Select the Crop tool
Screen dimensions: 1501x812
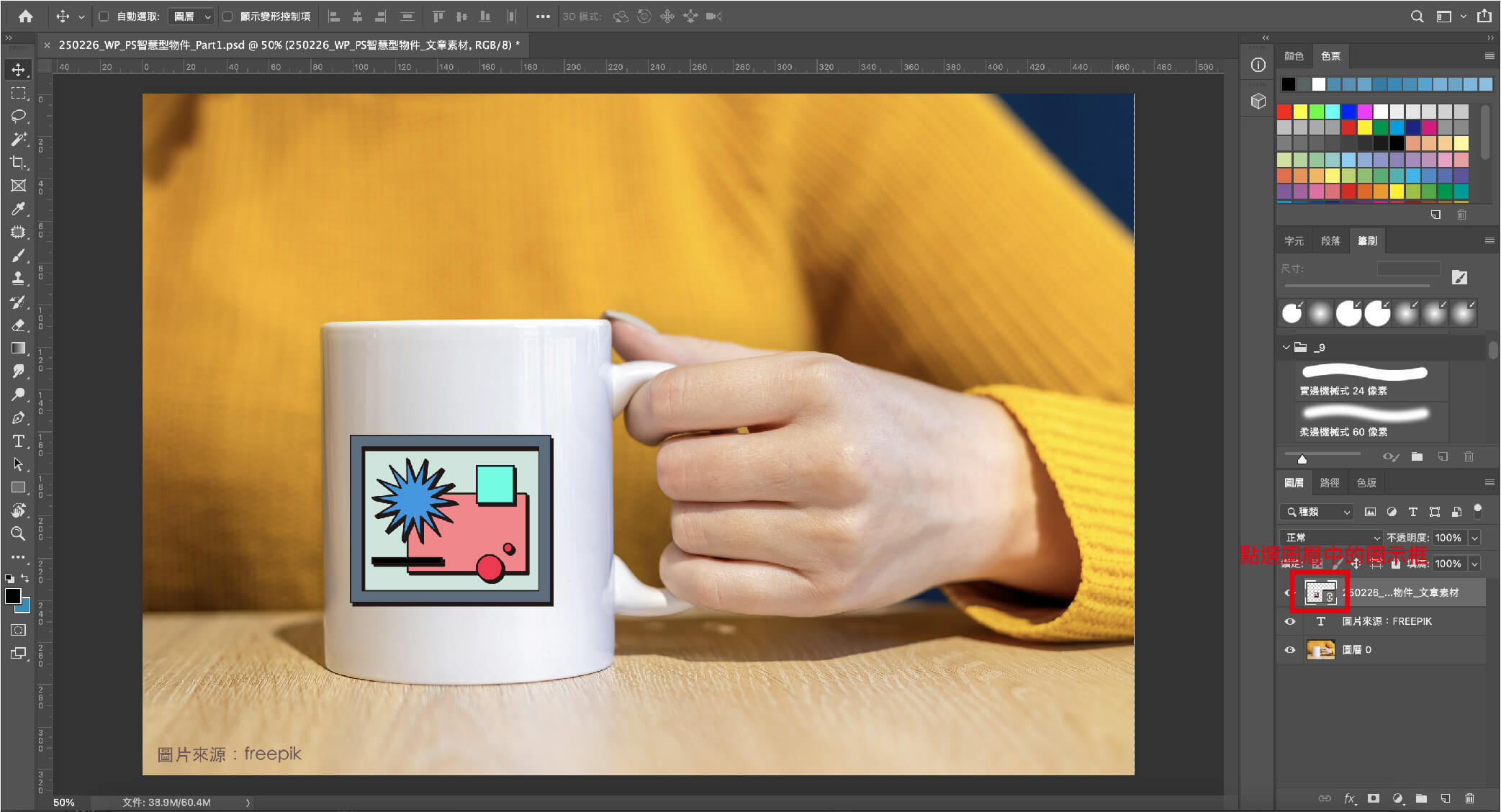pyautogui.click(x=18, y=162)
